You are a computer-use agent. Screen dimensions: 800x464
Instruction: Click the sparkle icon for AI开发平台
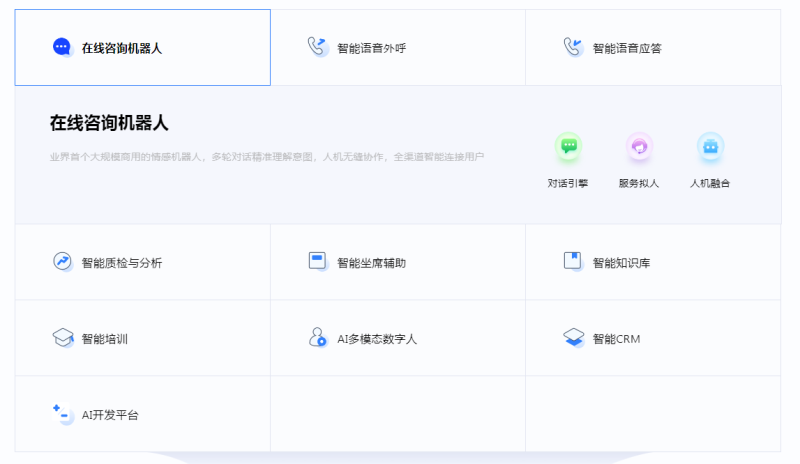(x=62, y=413)
